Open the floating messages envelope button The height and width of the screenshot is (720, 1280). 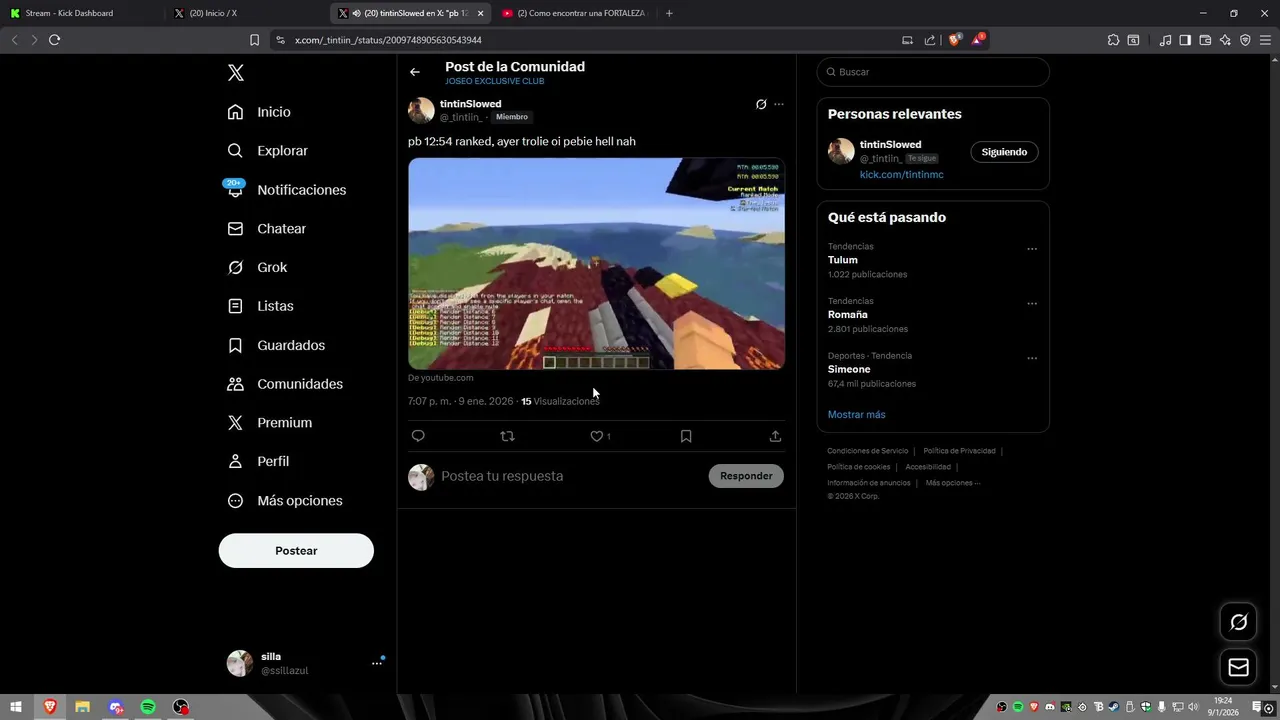click(x=1239, y=667)
